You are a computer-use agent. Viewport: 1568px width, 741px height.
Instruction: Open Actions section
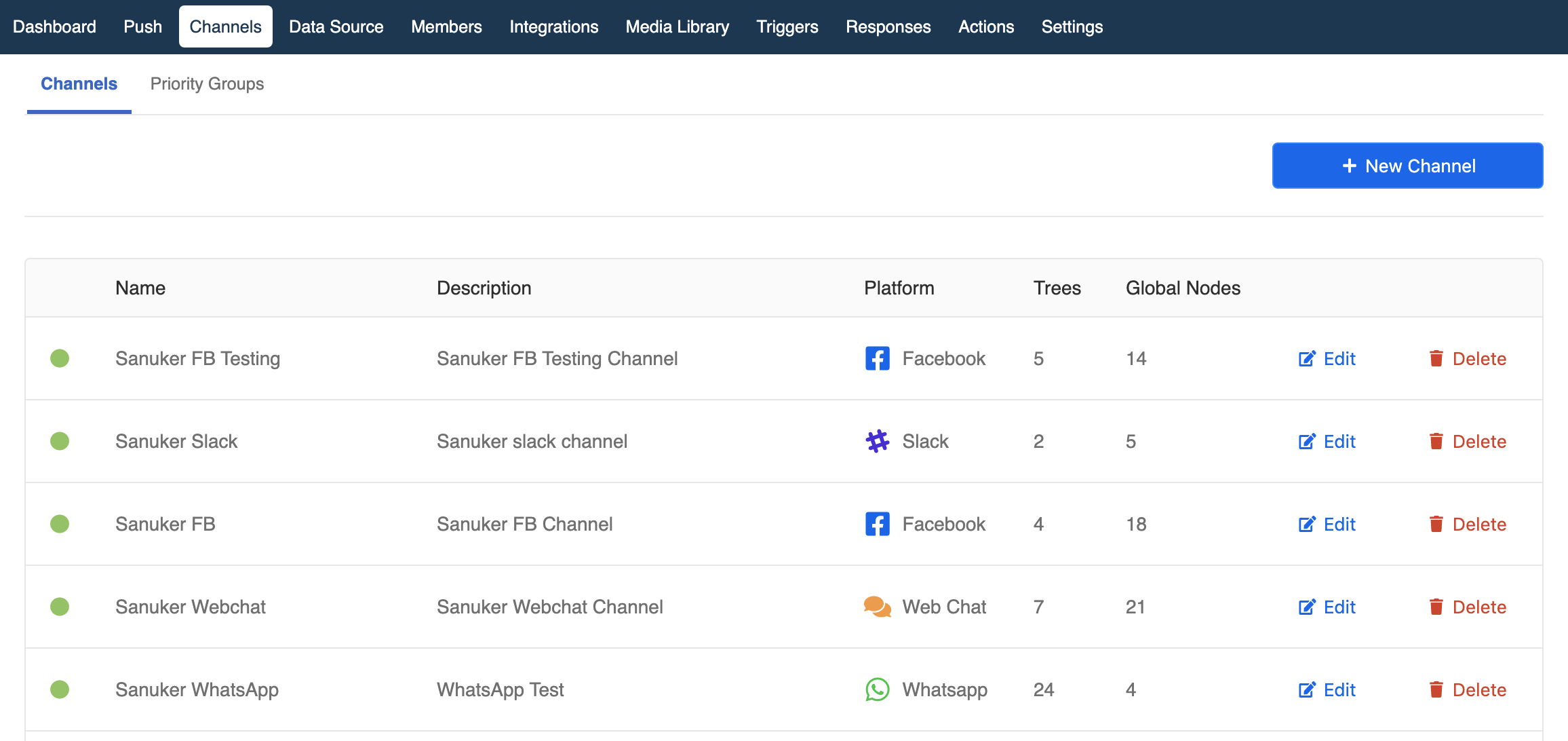[x=986, y=26]
